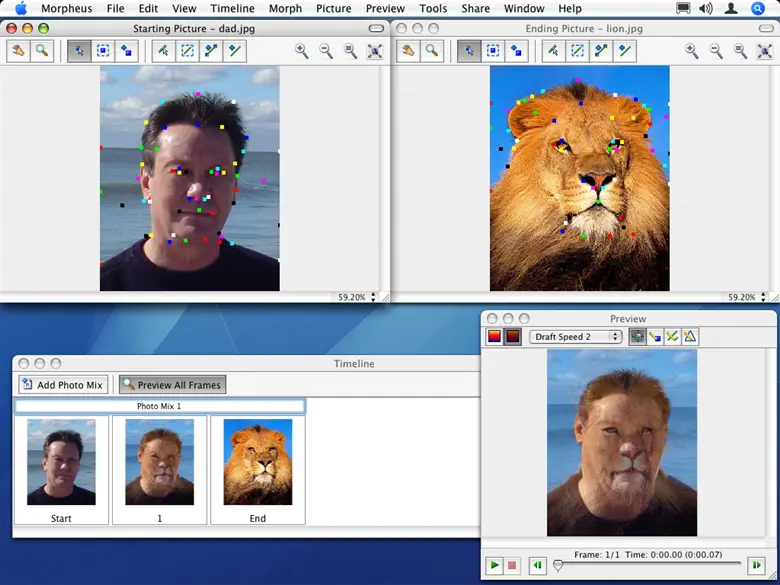The image size is (780, 585).
Task: Open zoom percentage stepper in Starting Picture window
Action: 373,297
